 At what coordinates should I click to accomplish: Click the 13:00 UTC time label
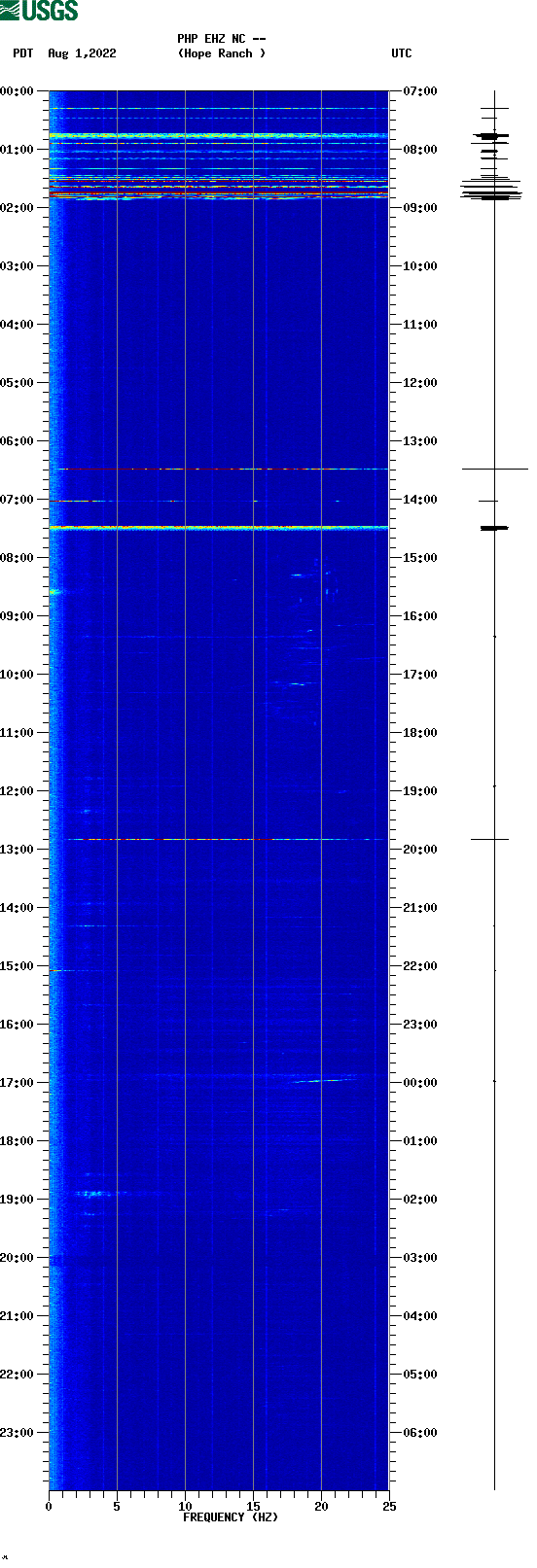coord(420,441)
